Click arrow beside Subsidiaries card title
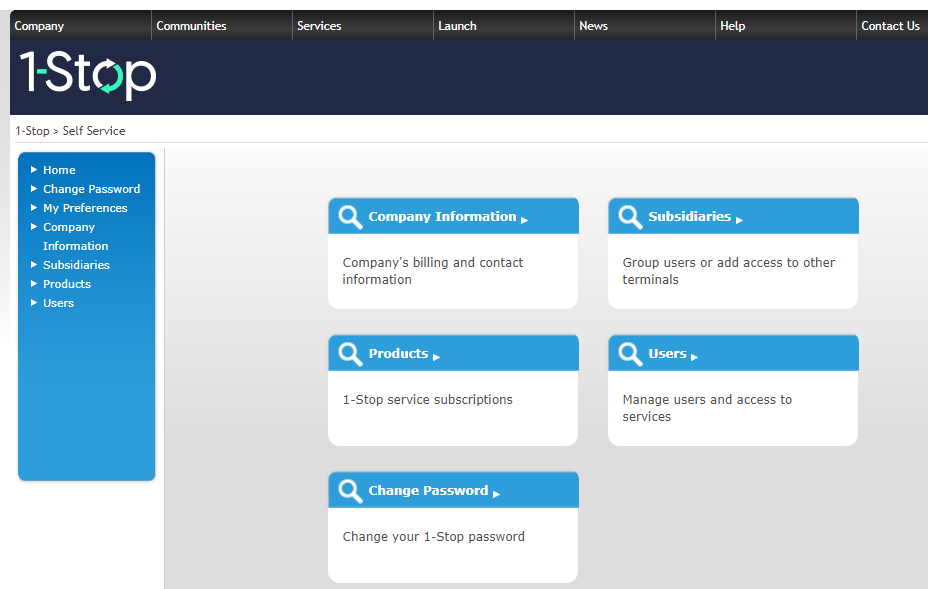 pyautogui.click(x=739, y=220)
